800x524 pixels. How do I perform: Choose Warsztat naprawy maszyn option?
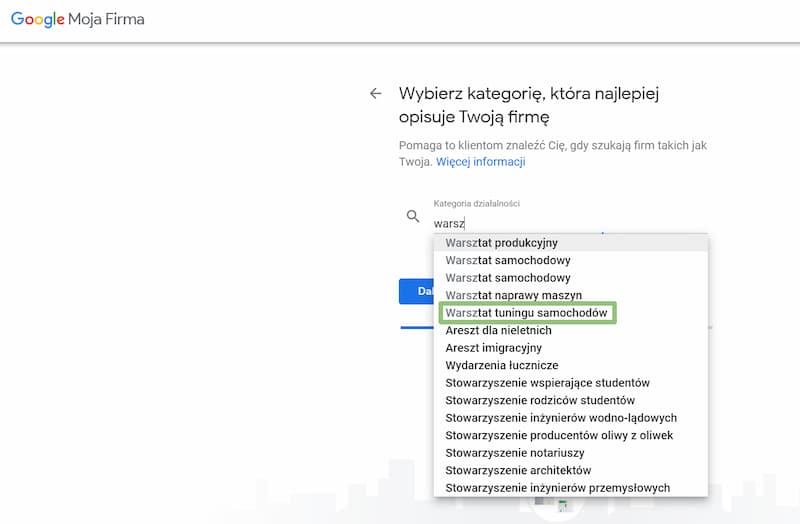pos(570,295)
